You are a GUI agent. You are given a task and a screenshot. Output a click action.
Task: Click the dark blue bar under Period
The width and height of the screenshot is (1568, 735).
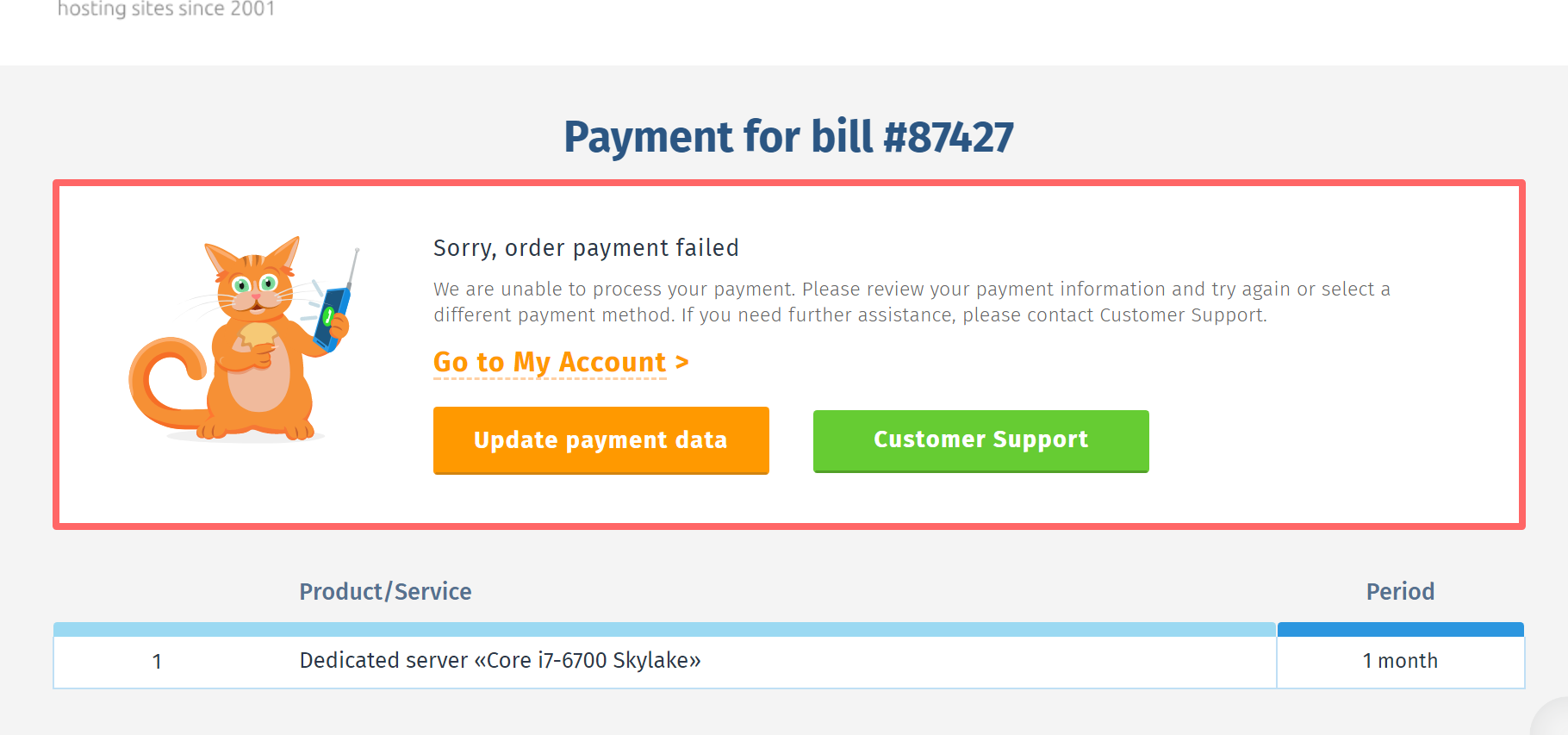click(1400, 629)
